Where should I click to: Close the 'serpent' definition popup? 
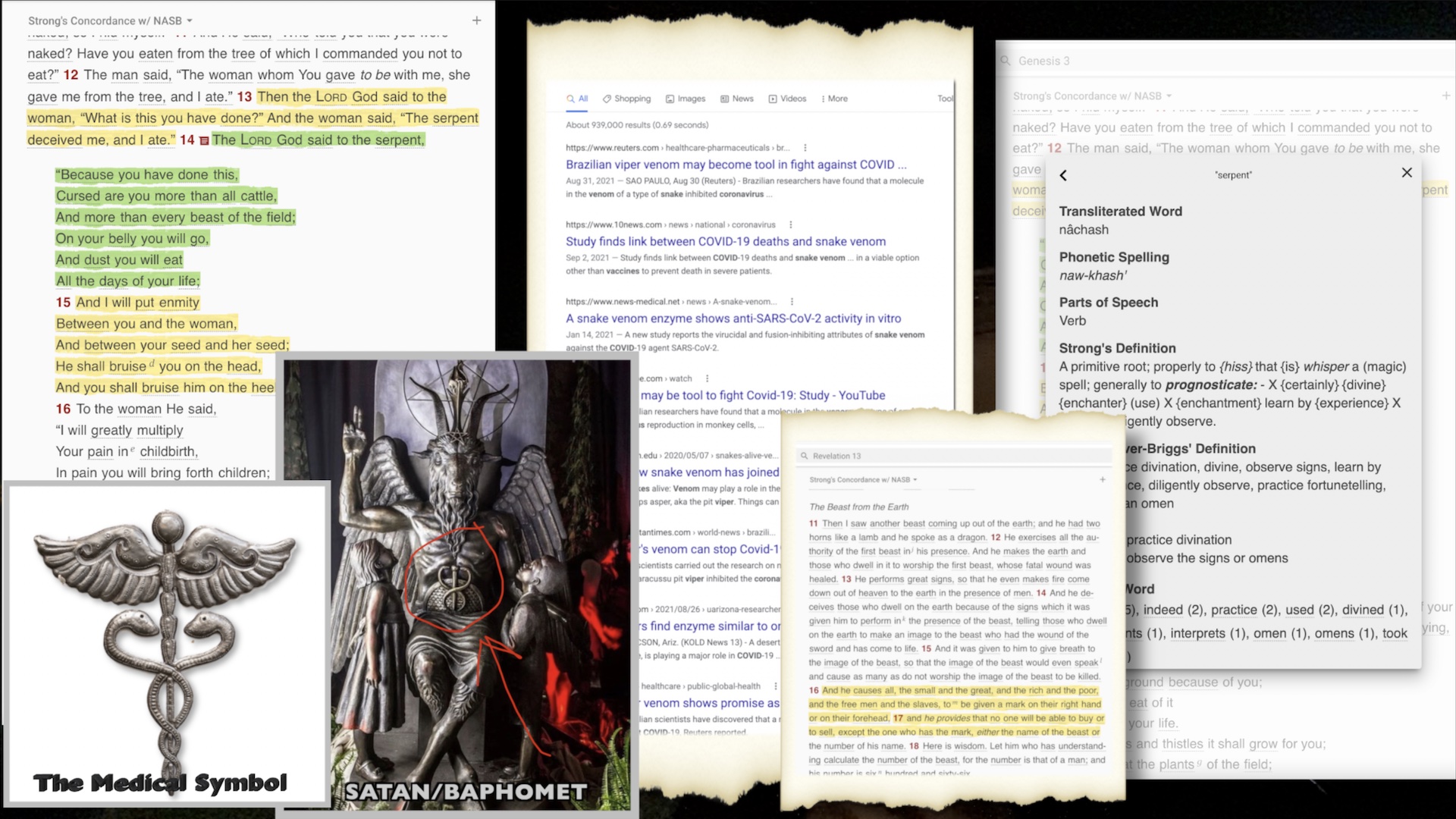click(1407, 173)
